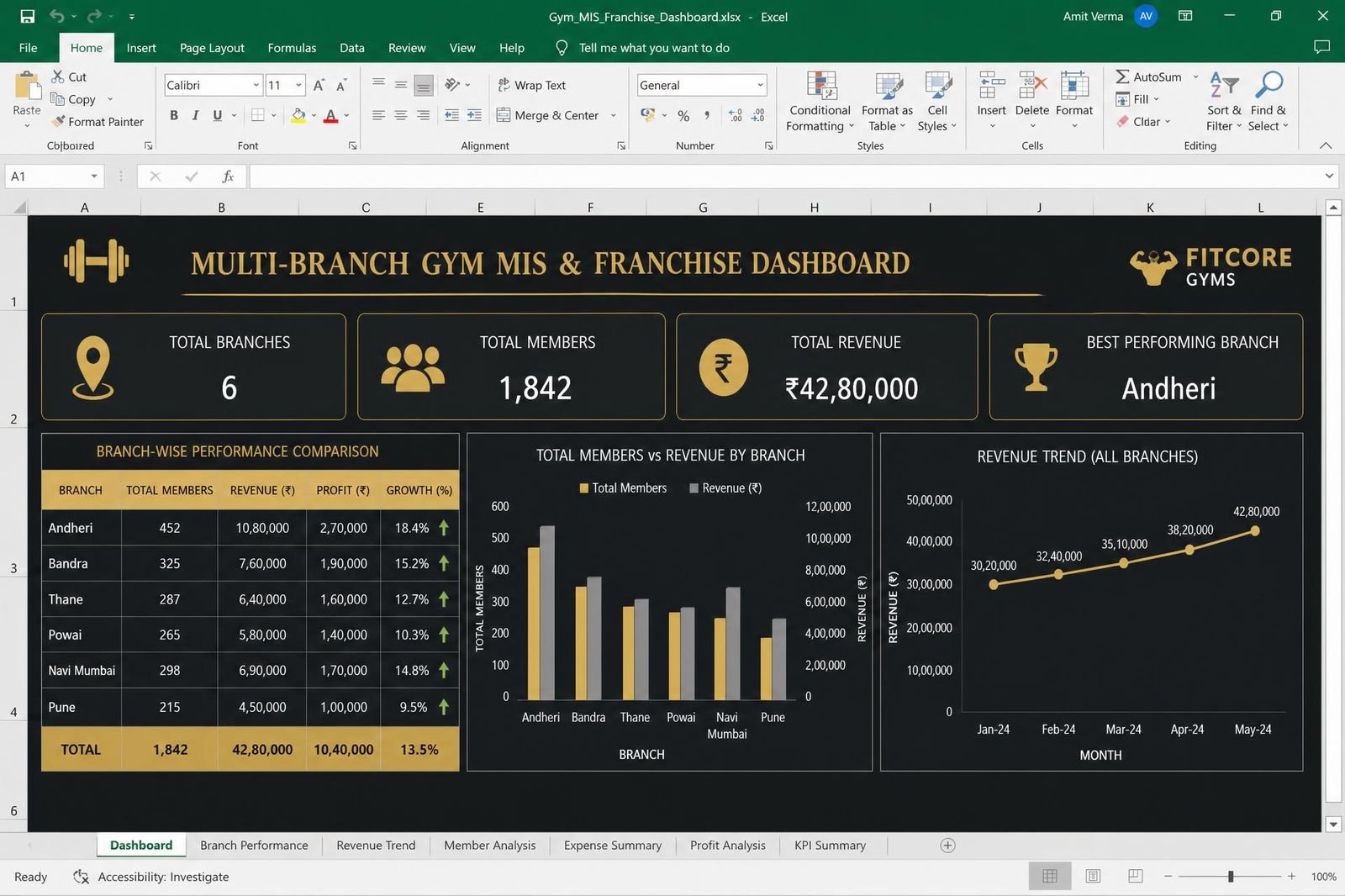Apply Comma Style button
The height and width of the screenshot is (896, 1345).
pos(707,115)
